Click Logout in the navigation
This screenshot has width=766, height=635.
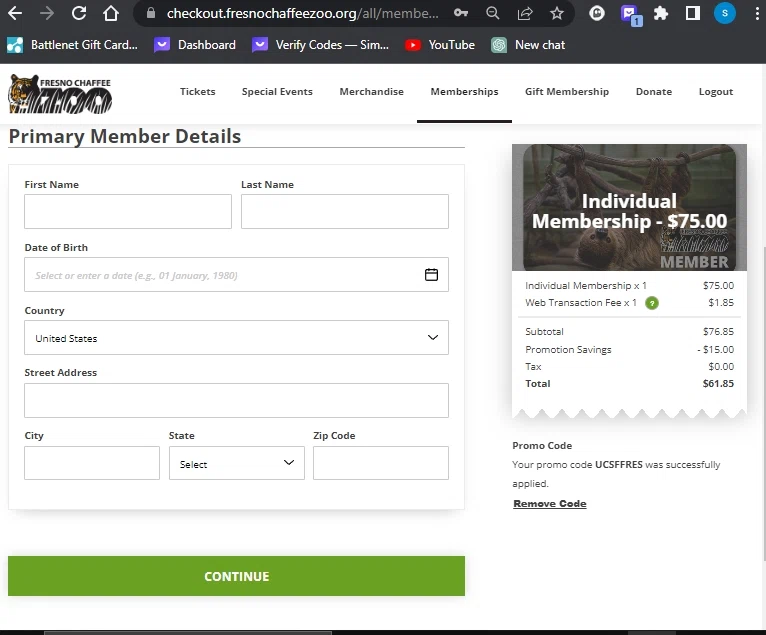point(716,92)
